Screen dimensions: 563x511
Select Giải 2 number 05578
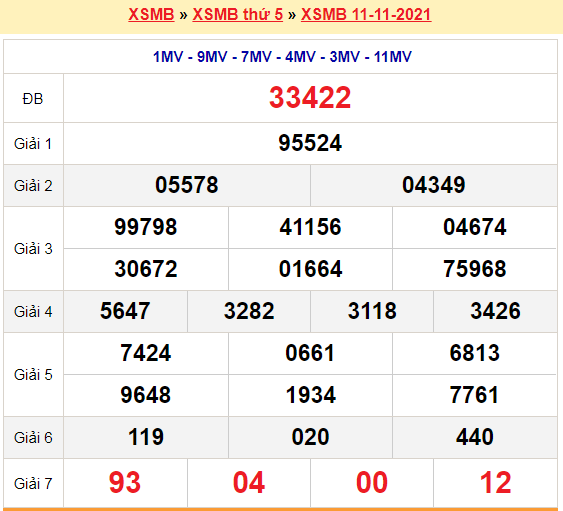pos(187,185)
